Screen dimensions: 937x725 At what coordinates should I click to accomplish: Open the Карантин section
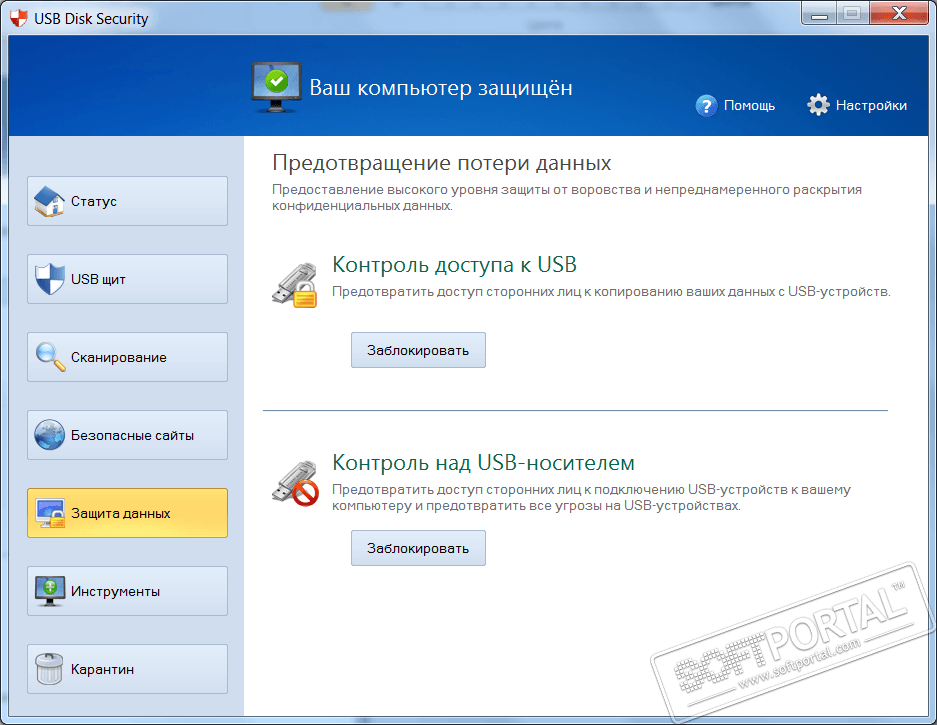(x=127, y=669)
